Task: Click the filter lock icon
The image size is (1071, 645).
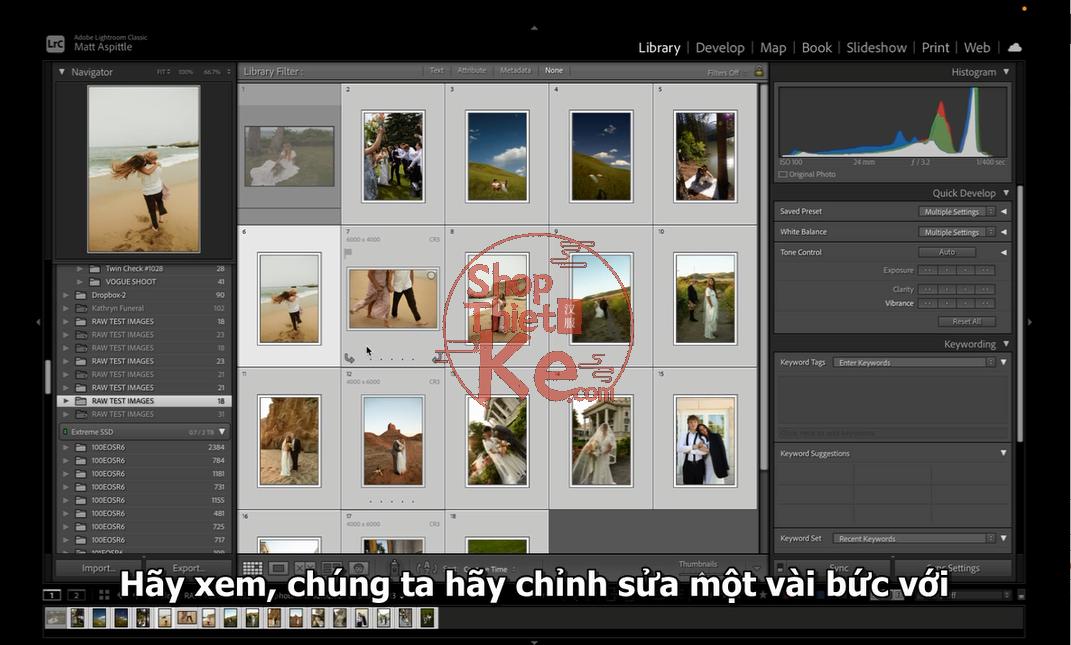Action: [x=759, y=72]
